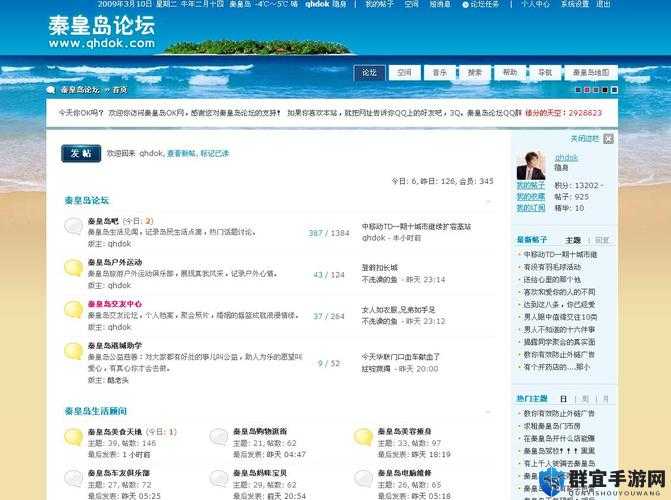Screen dimensions: 671x500
Task: Click the 秦皇岛购物逛街 bubble icon
Action: click(x=218, y=437)
